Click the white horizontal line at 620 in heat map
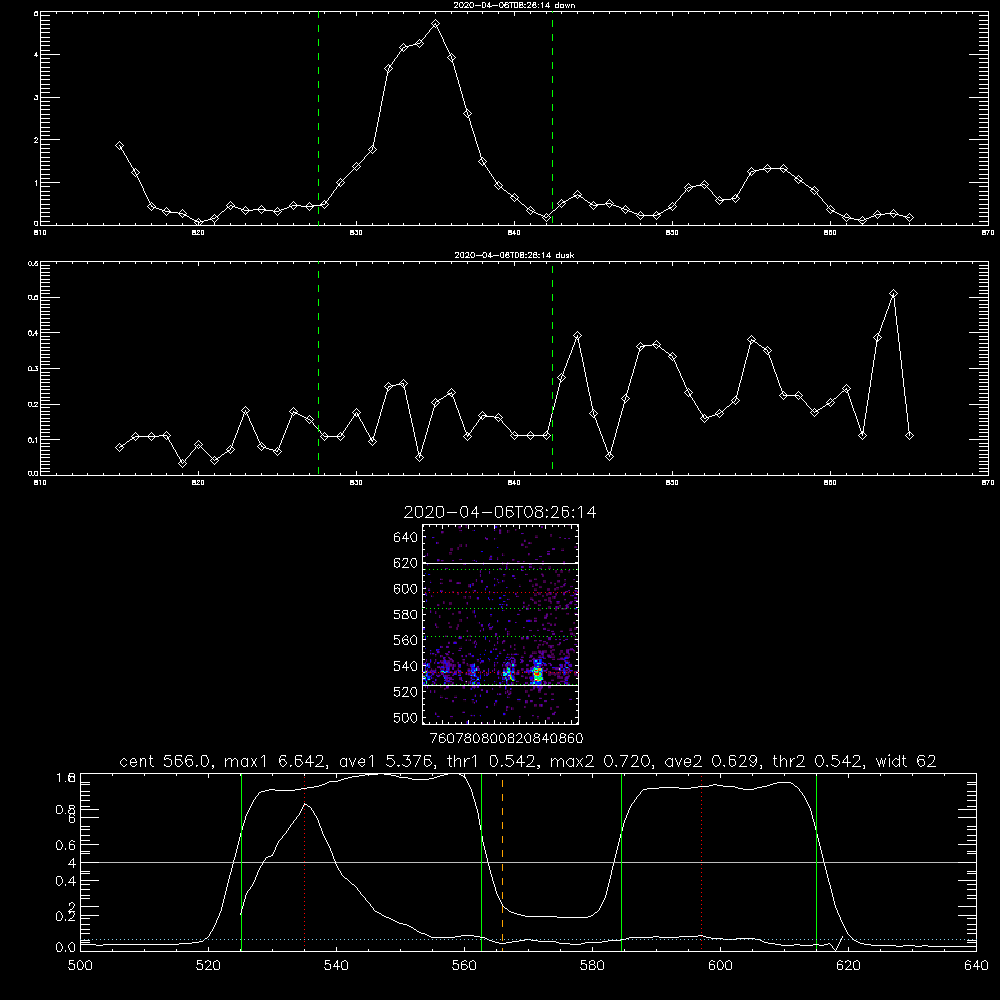Image resolution: width=1000 pixels, height=1000 pixels. pos(500,563)
